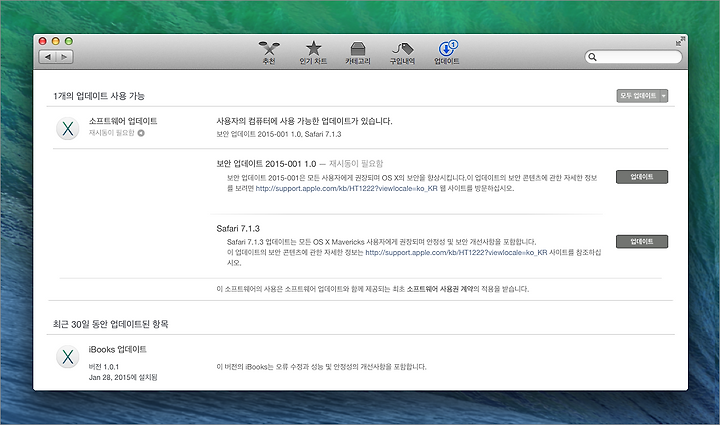The height and width of the screenshot is (425, 720).
Task: Update 보안 업데이트 2015-001 with its button
Action: 641,177
